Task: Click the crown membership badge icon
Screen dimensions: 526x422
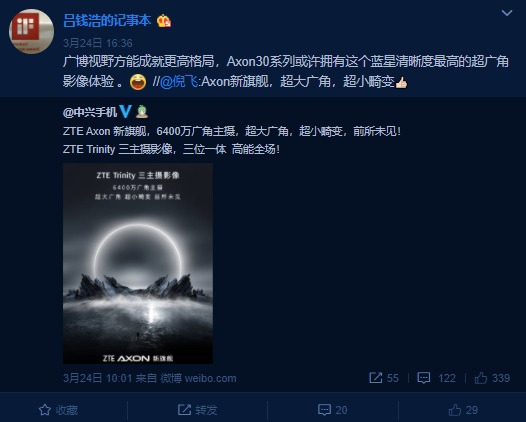Action: pyautogui.click(x=164, y=21)
